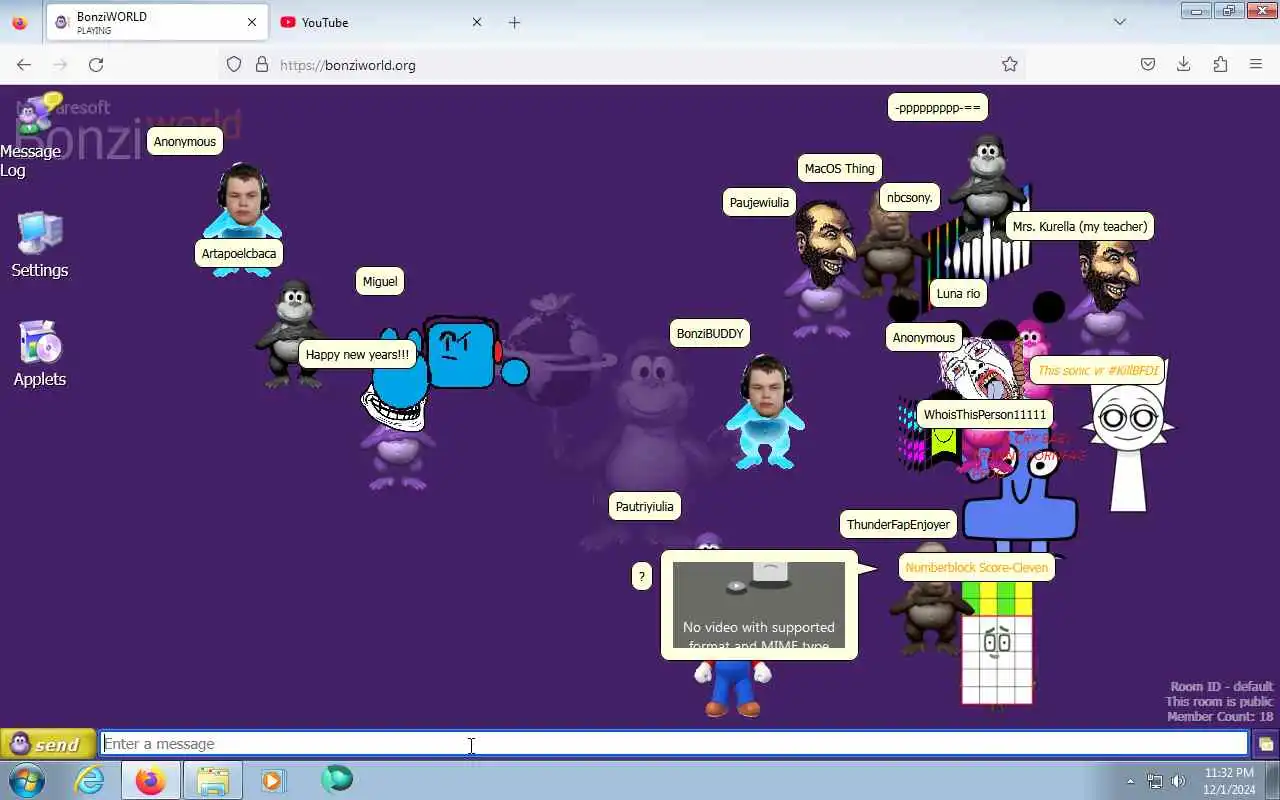The height and width of the screenshot is (800, 1280).
Task: Click the MacOS Thing name tag
Action: click(x=840, y=169)
